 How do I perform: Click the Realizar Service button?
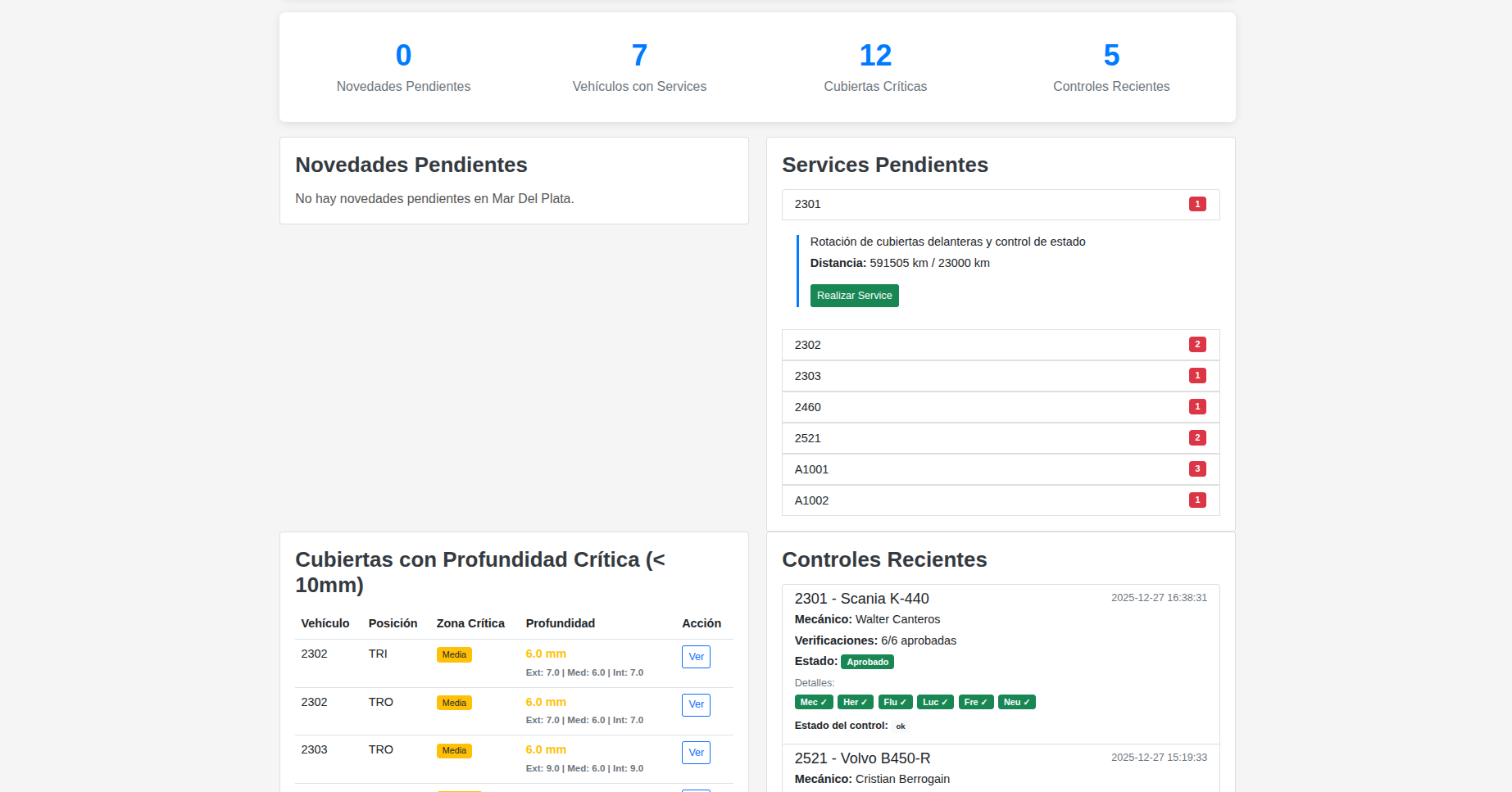854,296
